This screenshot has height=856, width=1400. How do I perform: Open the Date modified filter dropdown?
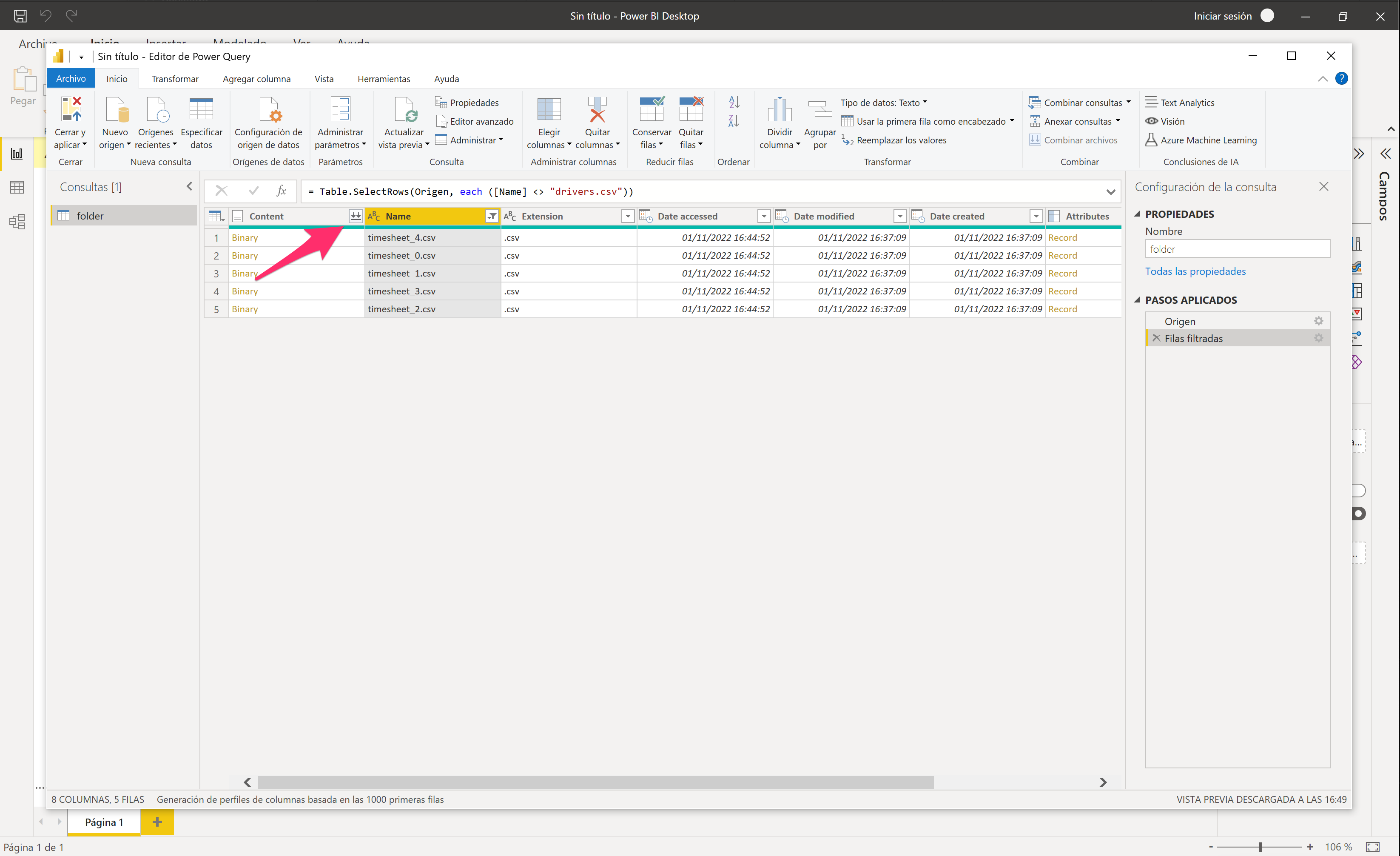point(900,216)
